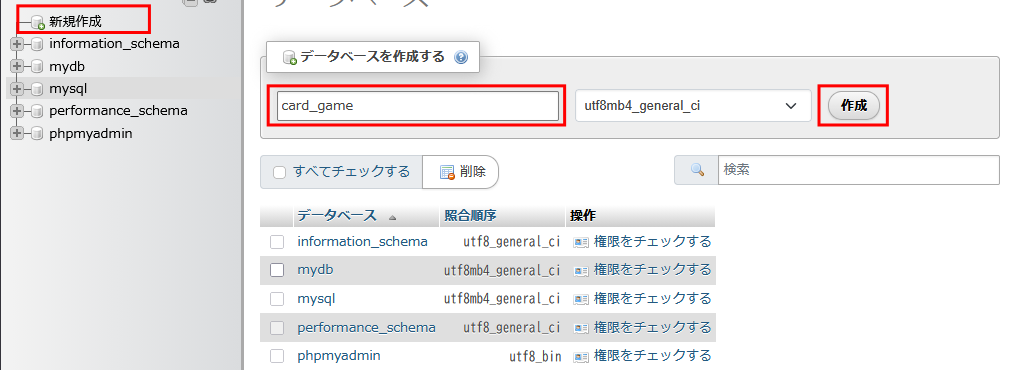Click the magnifier icon next to the search box
The image size is (1015, 370).
point(697,170)
